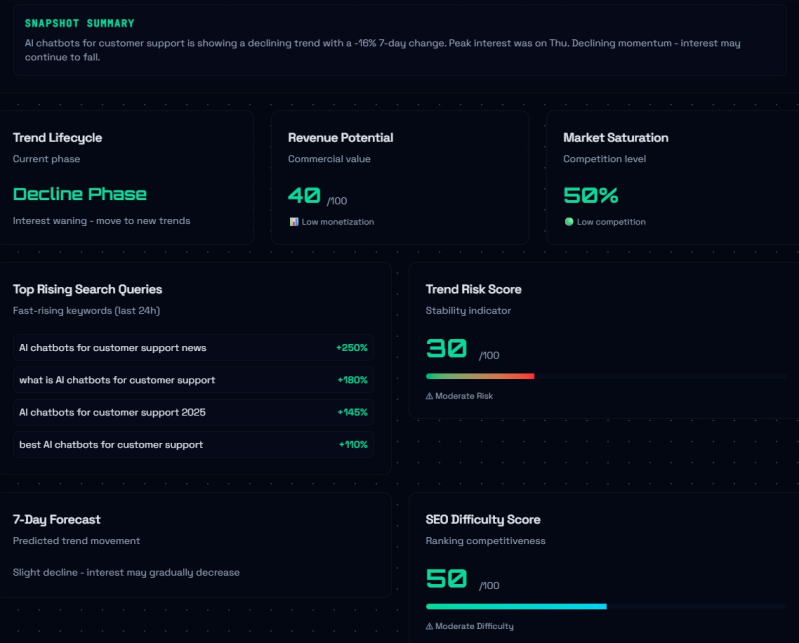The image size is (799, 643).
Task: Click the bar chart icon beside Low monetization
Action: tap(294, 222)
